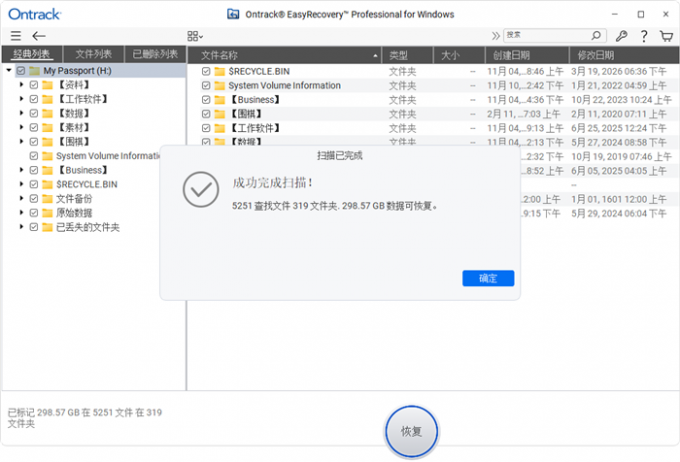The height and width of the screenshot is (462, 680).
Task: Expand the 【素材】 tree folder
Action: click(x=21, y=127)
